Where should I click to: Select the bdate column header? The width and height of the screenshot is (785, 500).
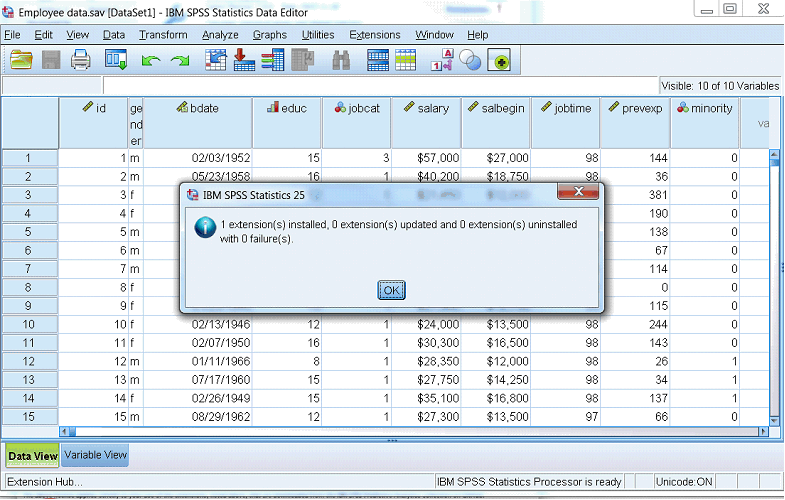pos(197,123)
